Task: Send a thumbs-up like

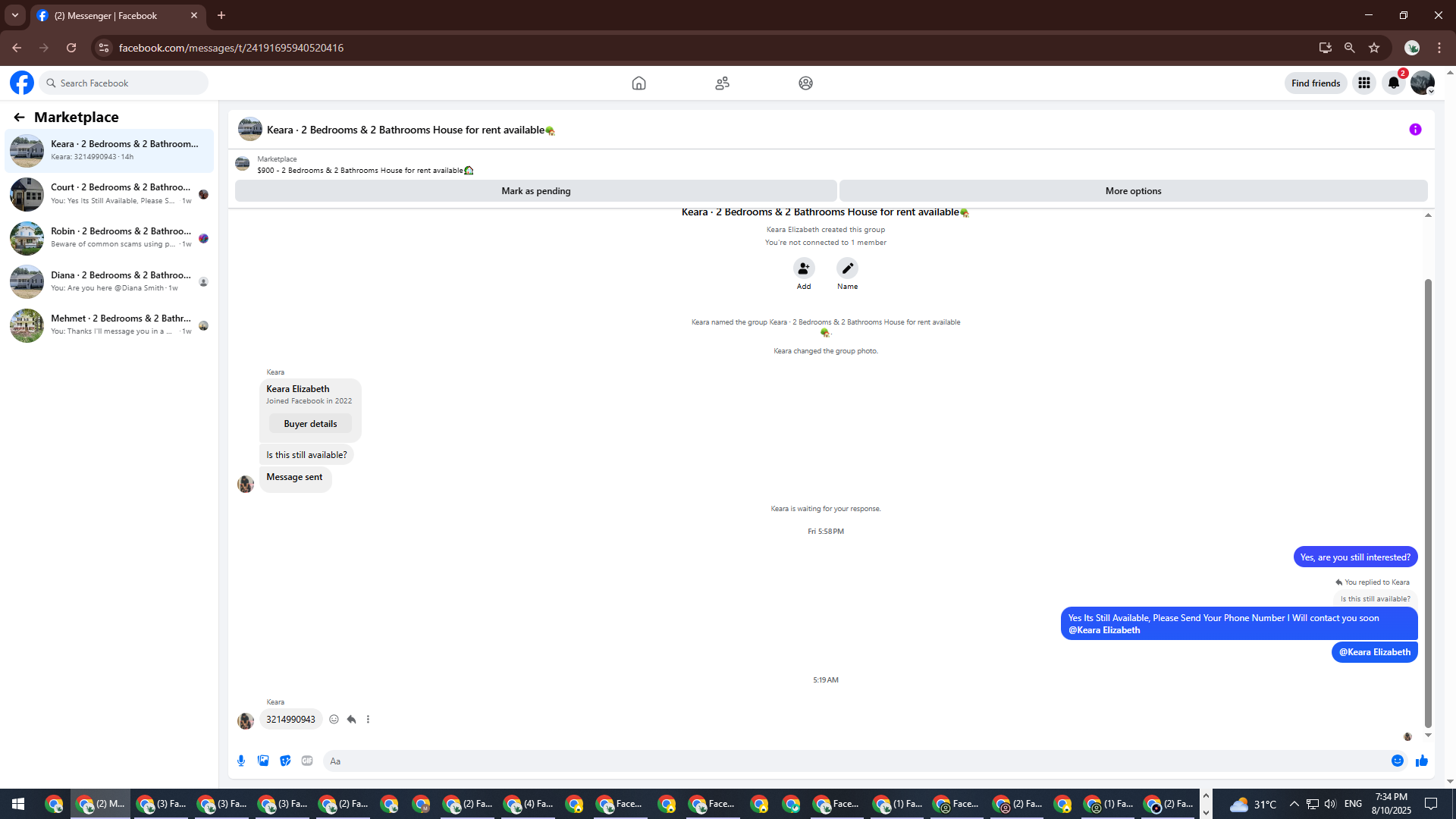Action: point(1422,761)
